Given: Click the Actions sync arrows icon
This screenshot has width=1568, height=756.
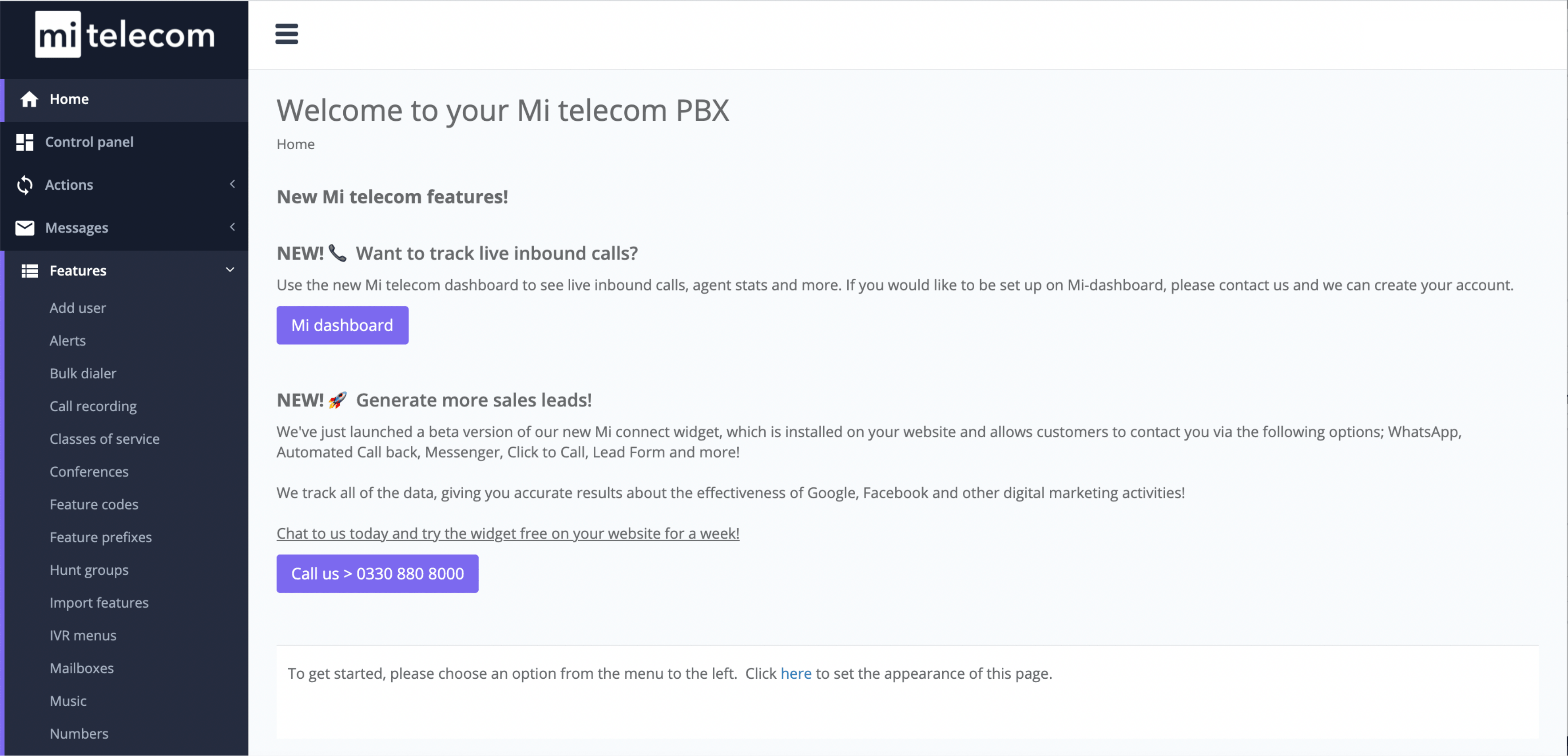Looking at the screenshot, I should [x=25, y=185].
